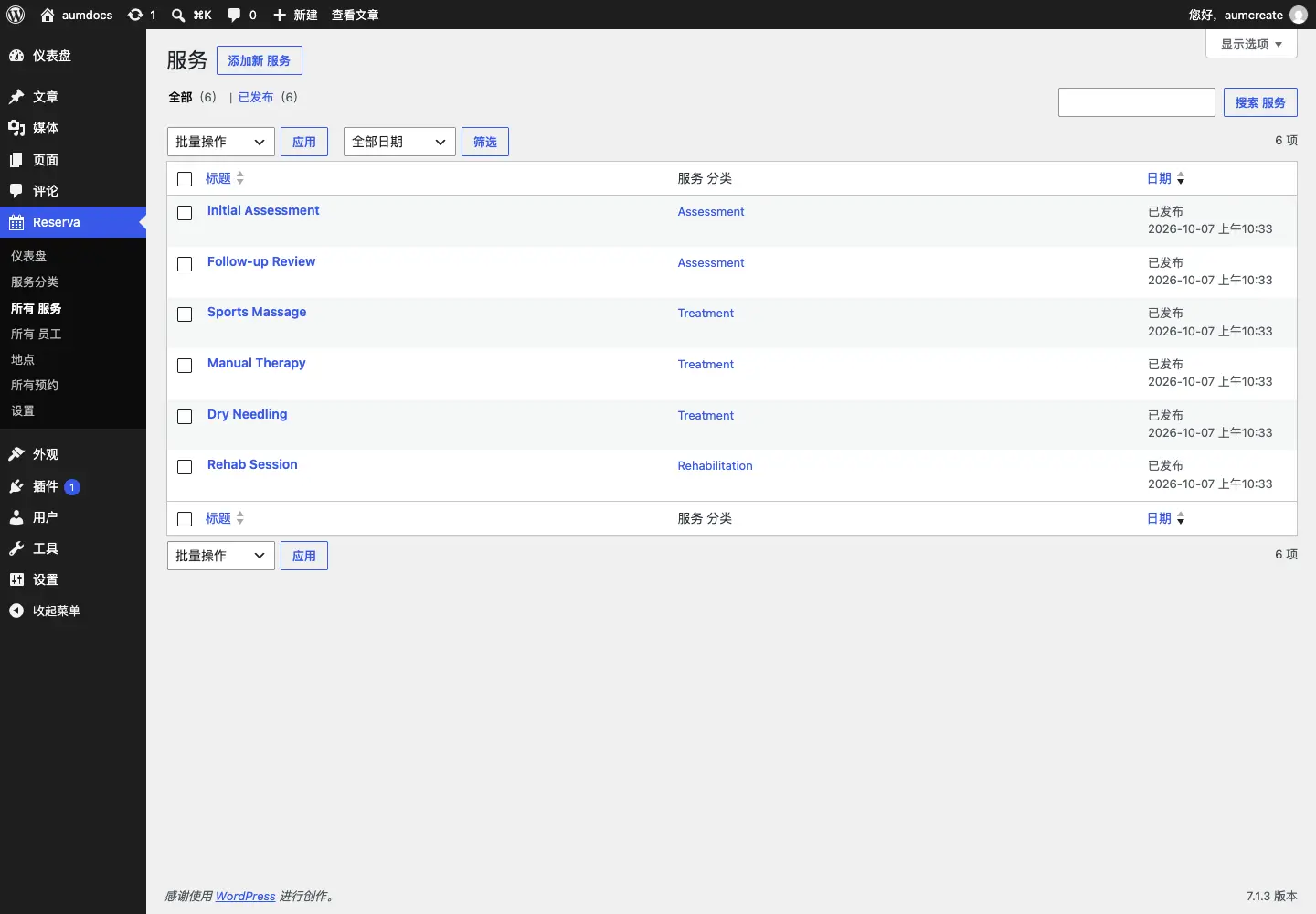Viewport: 1316px width, 914px height.
Task: Open the updates icon in the admin bar
Action: [x=135, y=15]
